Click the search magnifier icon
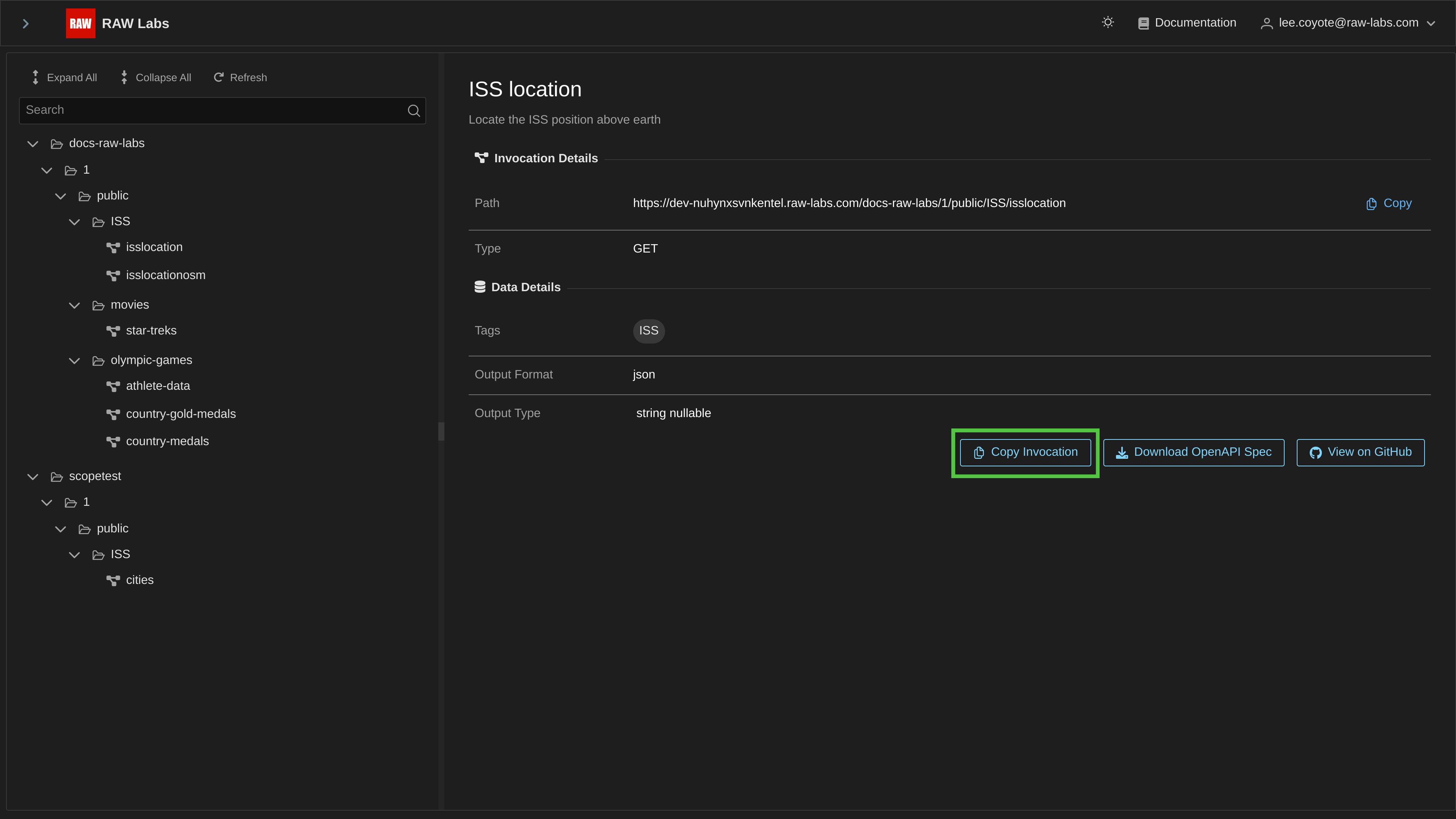Image resolution: width=1456 pixels, height=819 pixels. click(x=414, y=110)
